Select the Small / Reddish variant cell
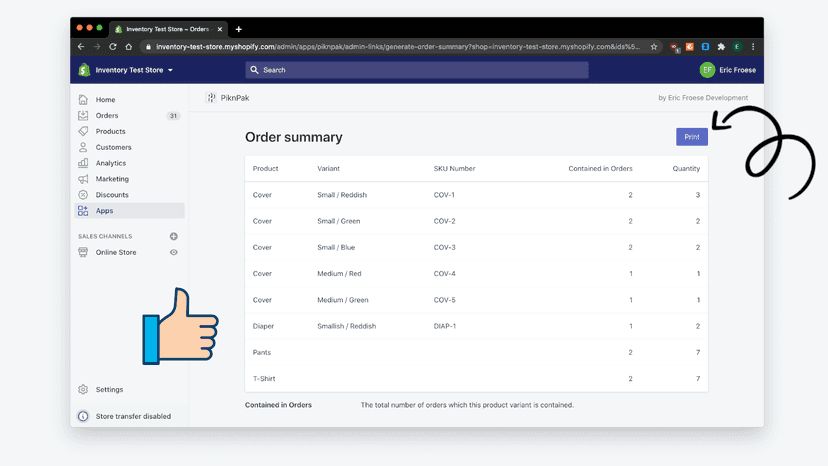 point(342,195)
